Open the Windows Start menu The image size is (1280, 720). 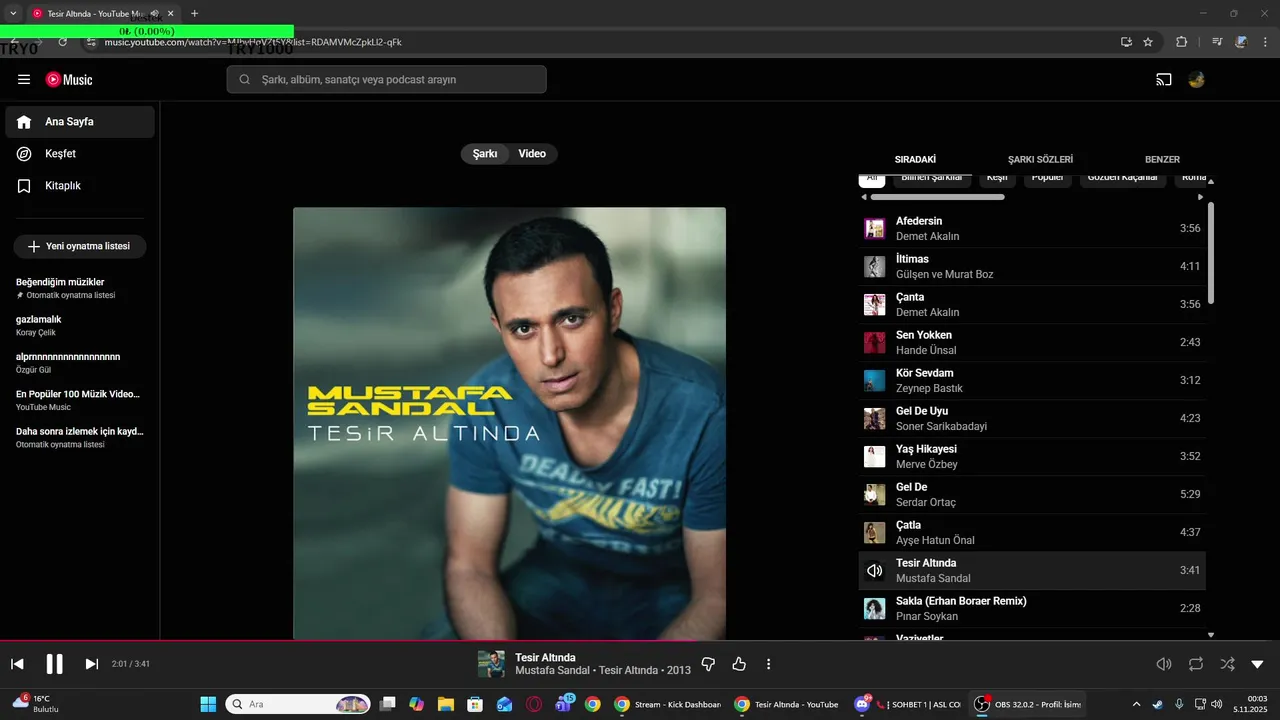click(x=208, y=704)
